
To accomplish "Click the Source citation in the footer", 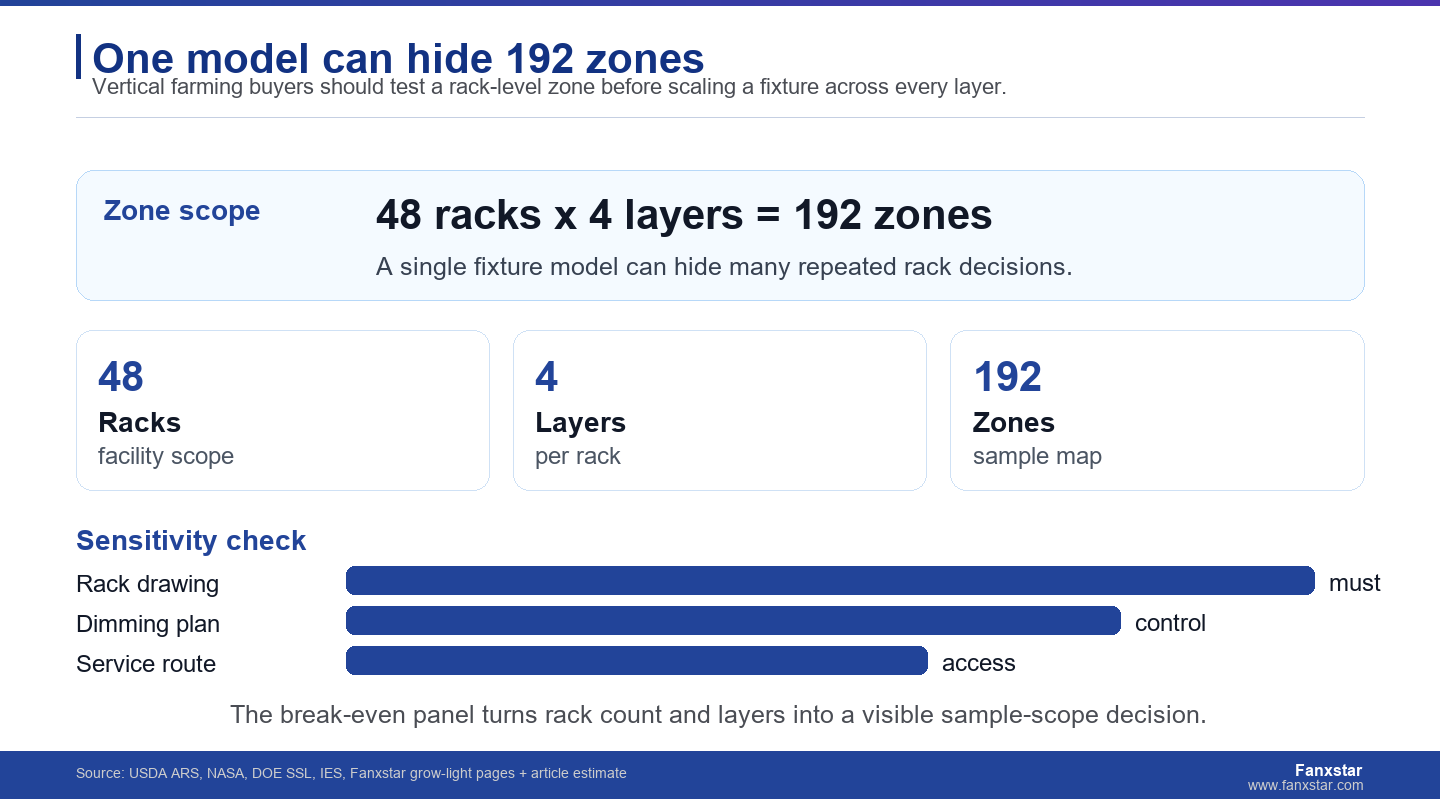I will coord(351,773).
